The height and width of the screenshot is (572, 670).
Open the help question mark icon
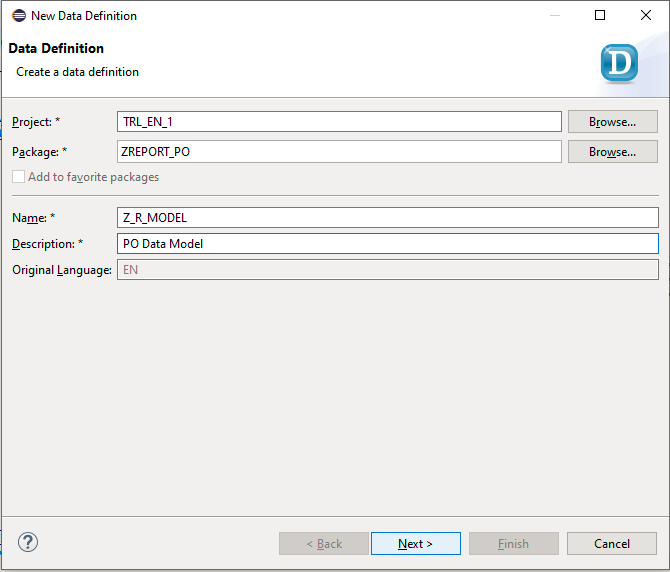(28, 543)
